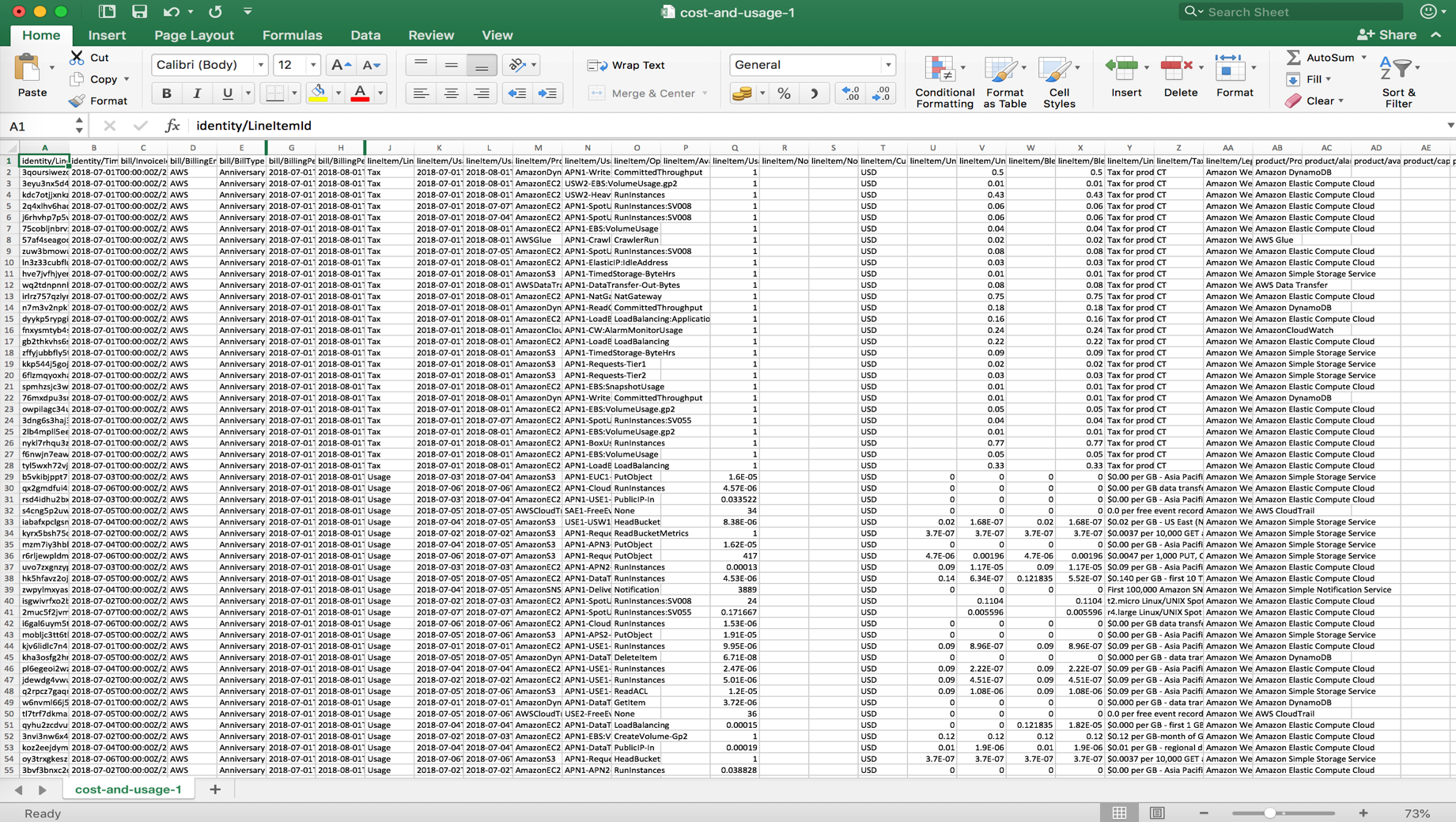Open the Review ribbon tab
The width and height of the screenshot is (1456, 822).
(x=431, y=35)
